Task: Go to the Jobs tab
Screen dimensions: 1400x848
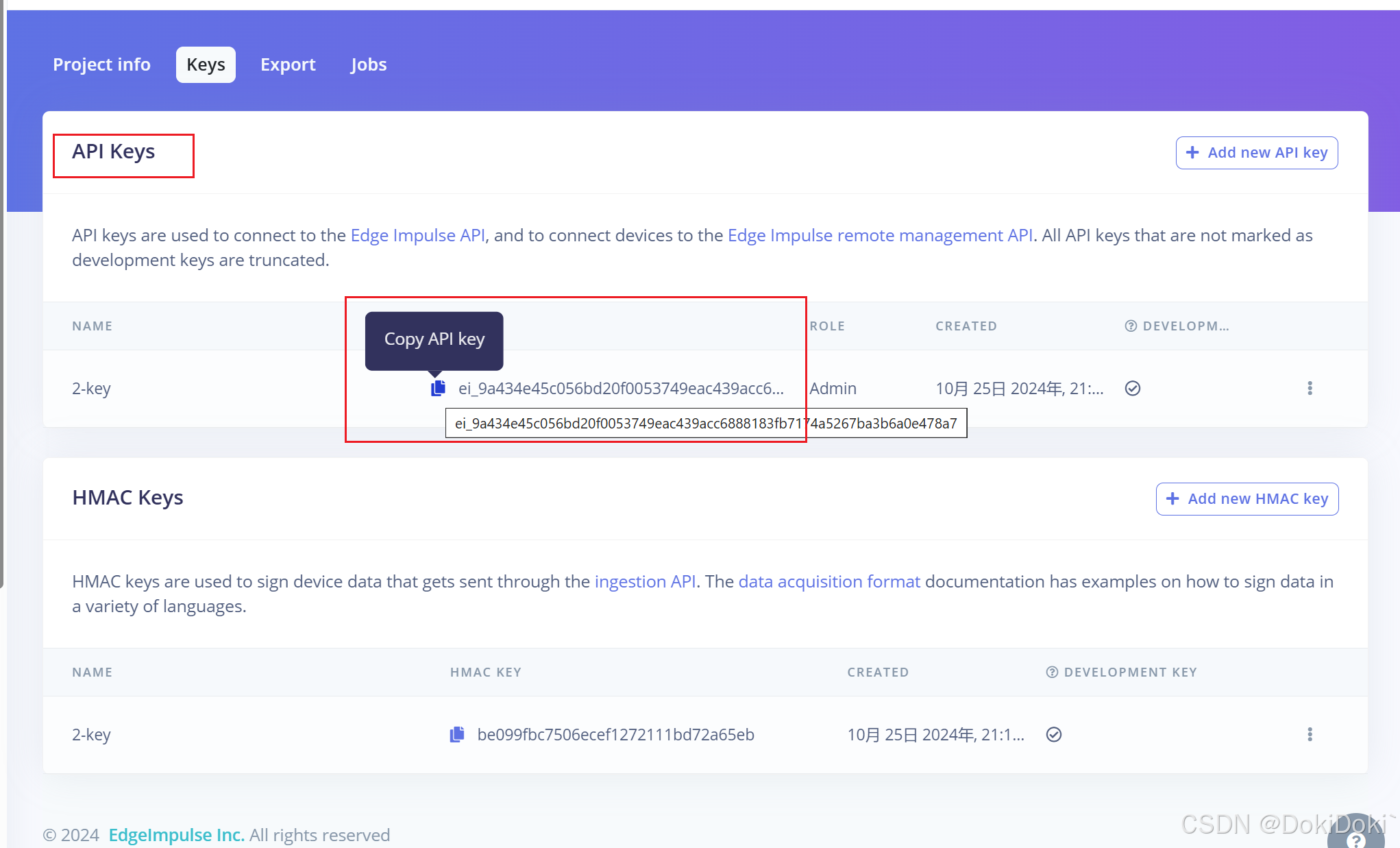Action: click(x=369, y=64)
